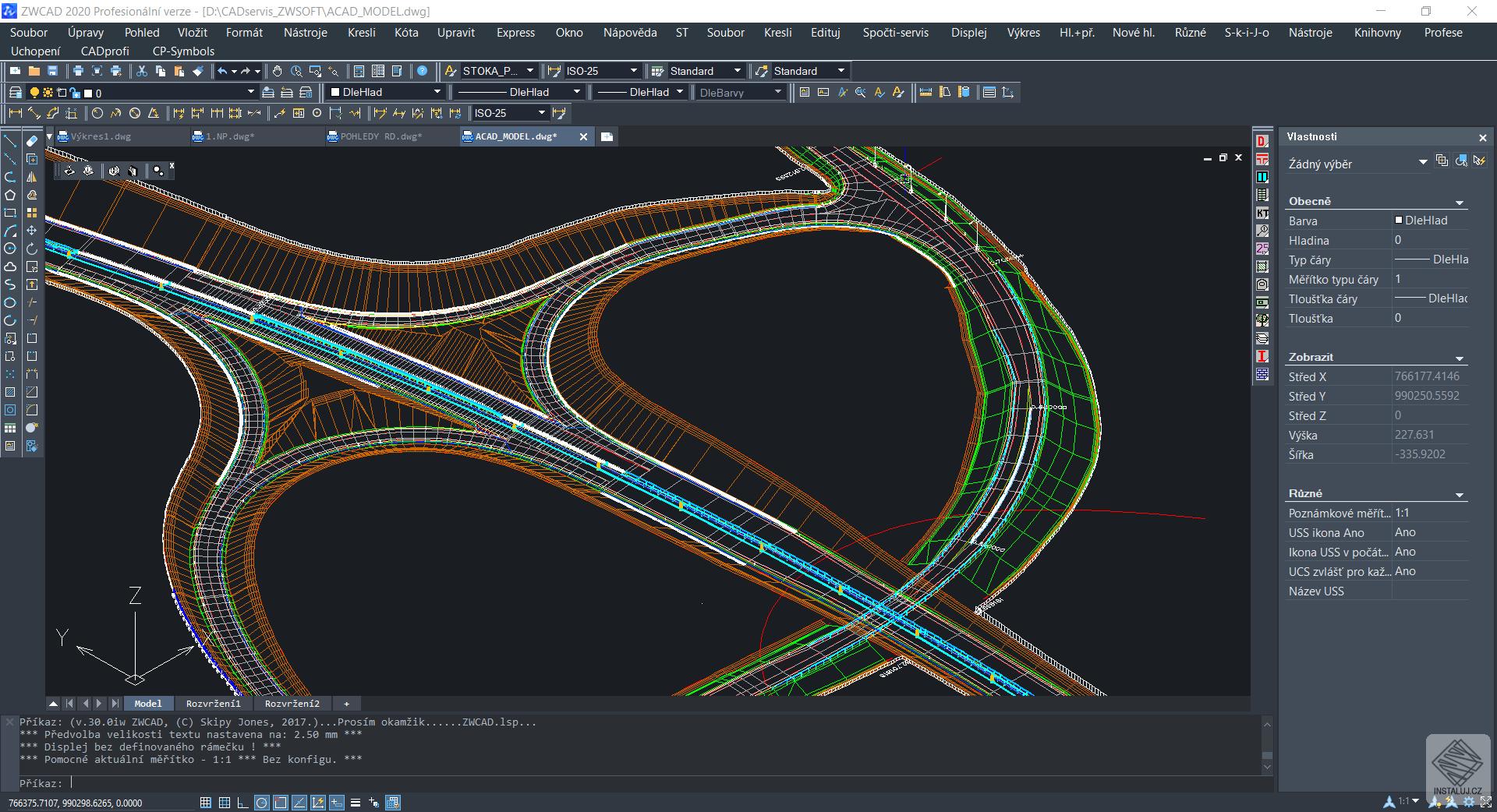Select the Rectangle drawing tool
This screenshot has height=812, width=1497.
pyautogui.click(x=10, y=213)
